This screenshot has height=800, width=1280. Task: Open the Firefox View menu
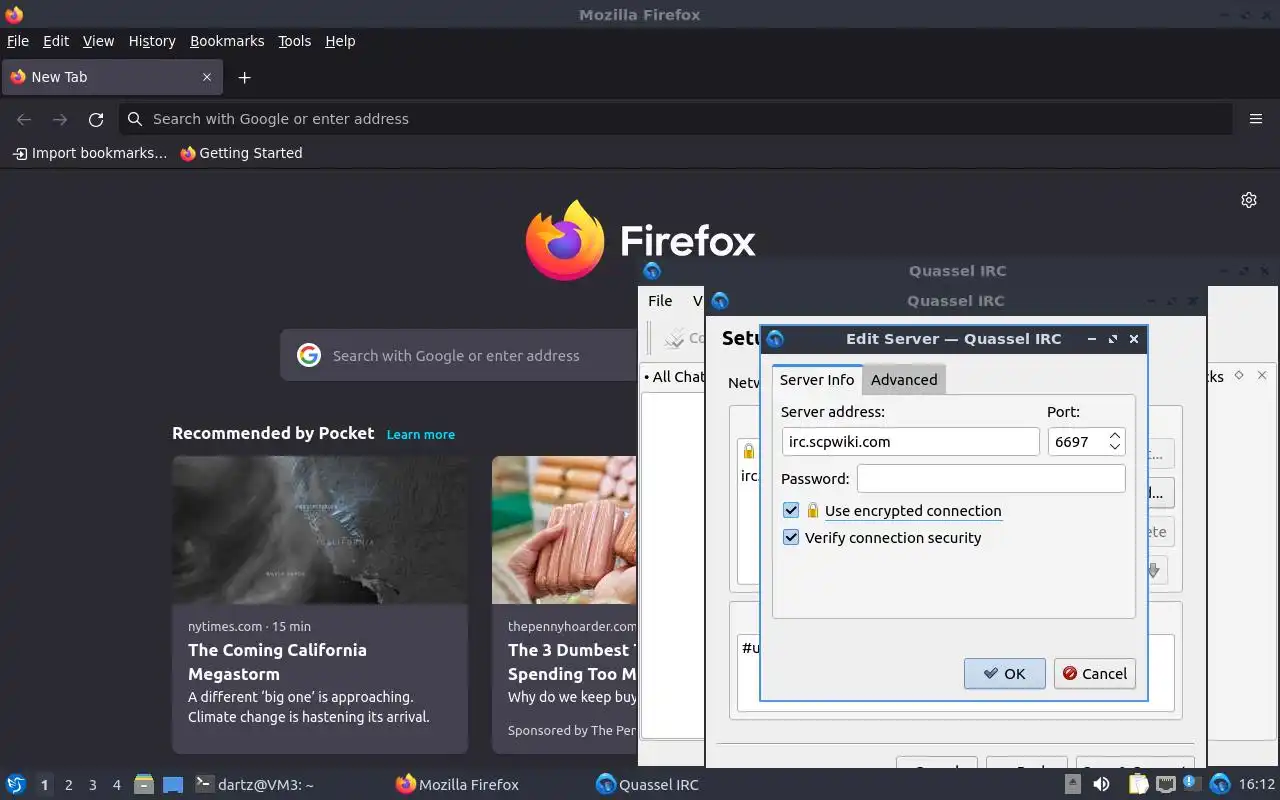(x=98, y=41)
